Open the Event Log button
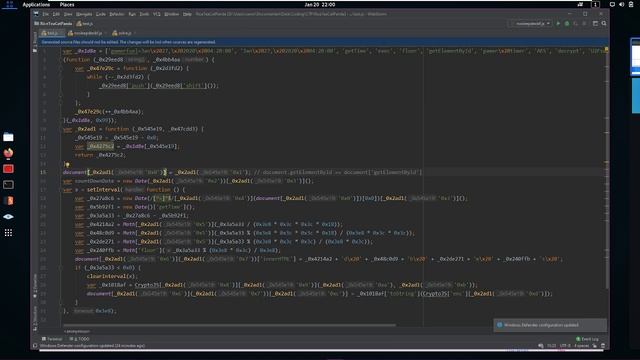The height and width of the screenshot is (360, 640). [x=587, y=339]
